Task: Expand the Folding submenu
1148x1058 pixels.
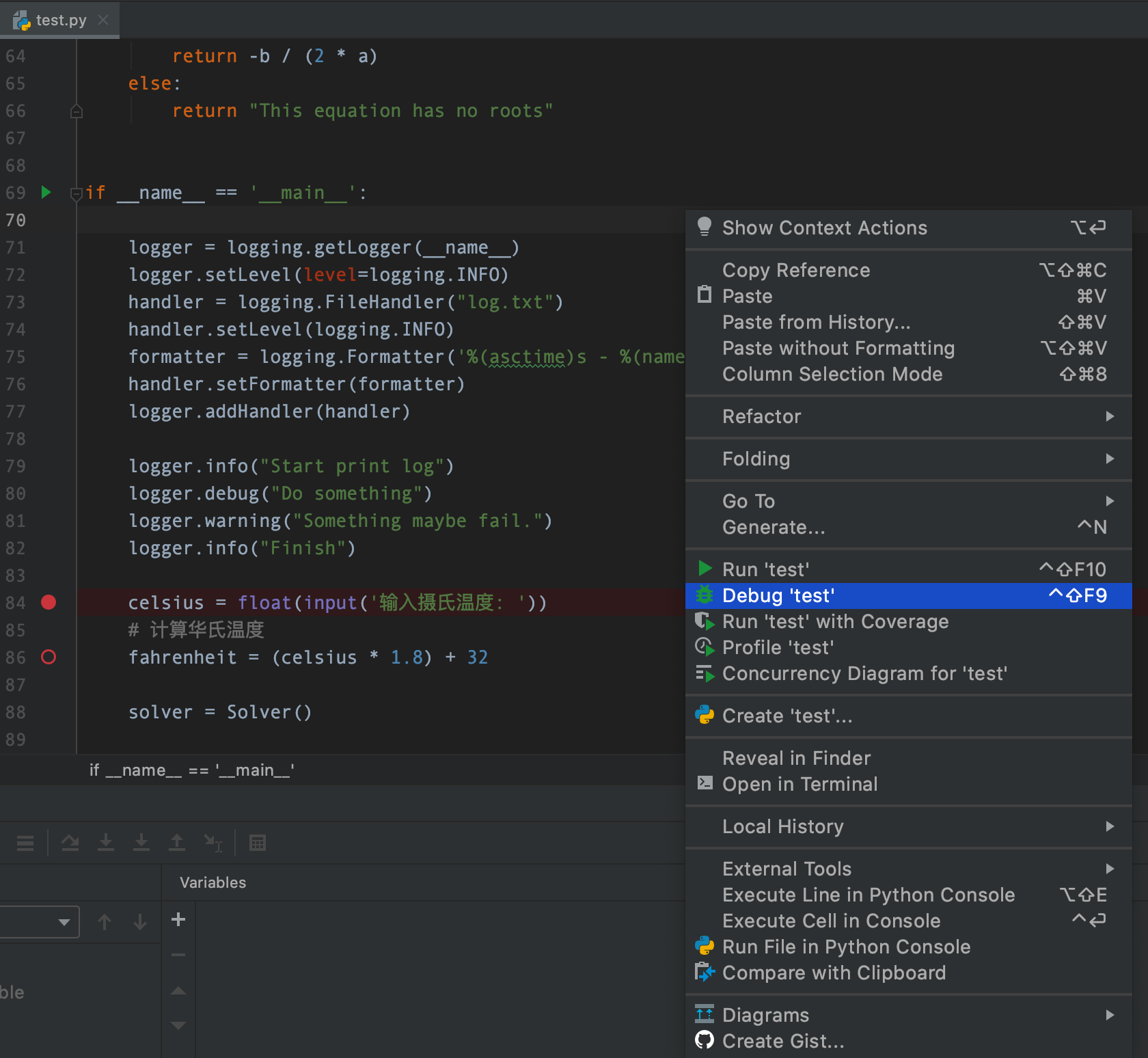Action: coord(909,459)
